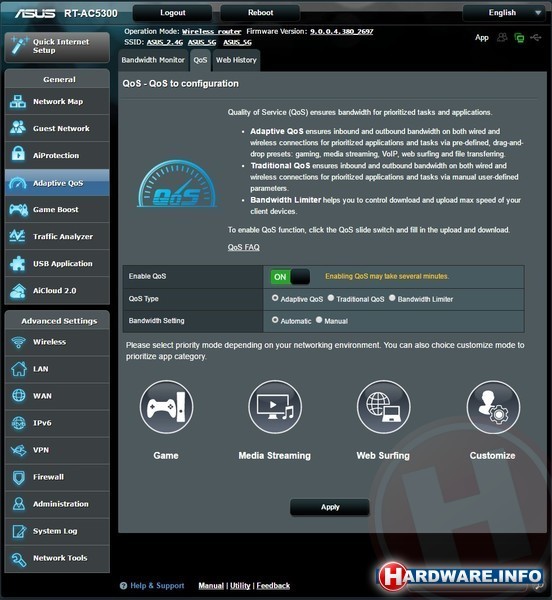Open firmware version 9.0.0.4.380_2697 link
Image resolution: width=552 pixels, height=600 pixels.
point(342,31)
